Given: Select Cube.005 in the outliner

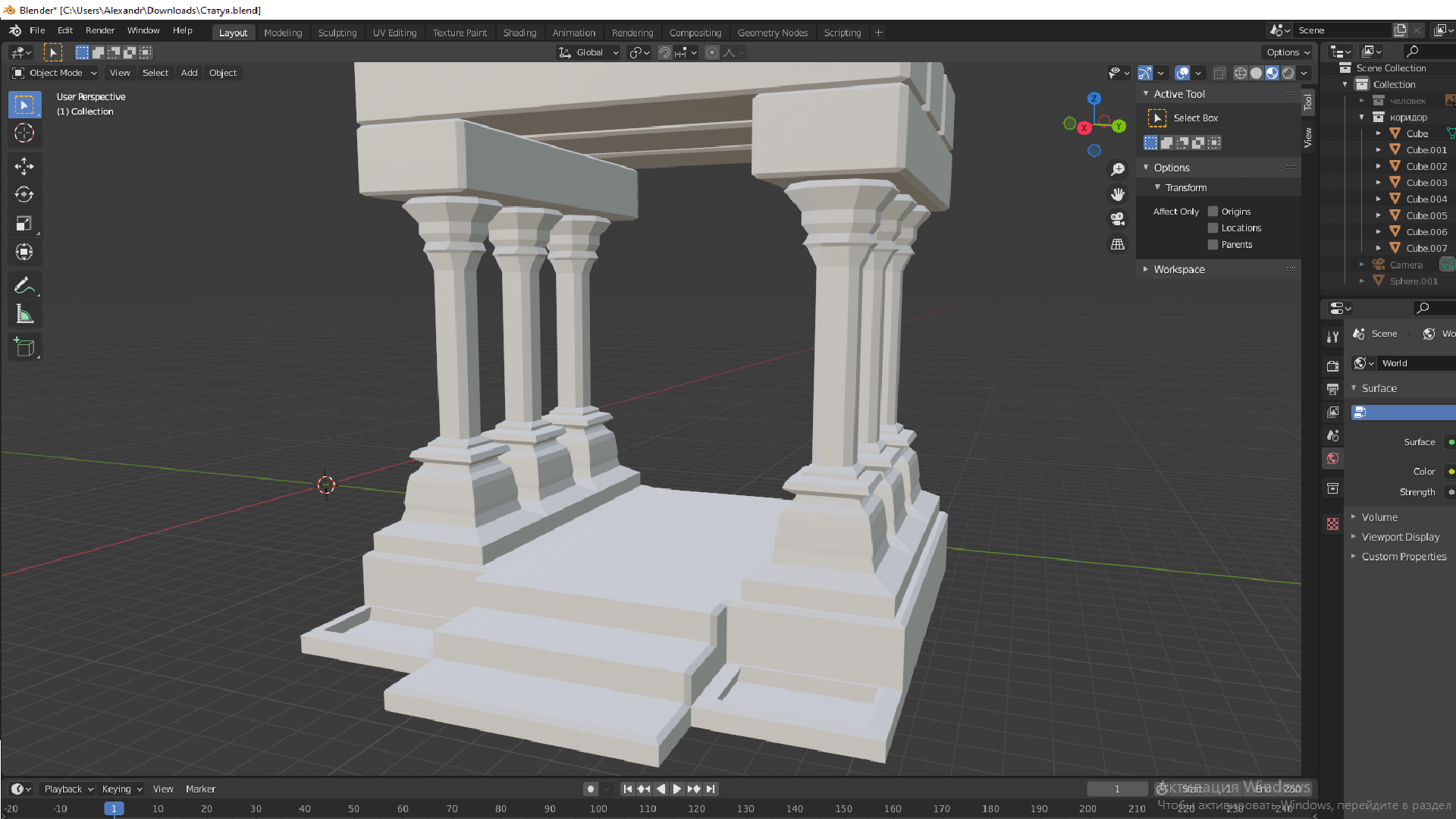Looking at the screenshot, I should pyautogui.click(x=1426, y=215).
